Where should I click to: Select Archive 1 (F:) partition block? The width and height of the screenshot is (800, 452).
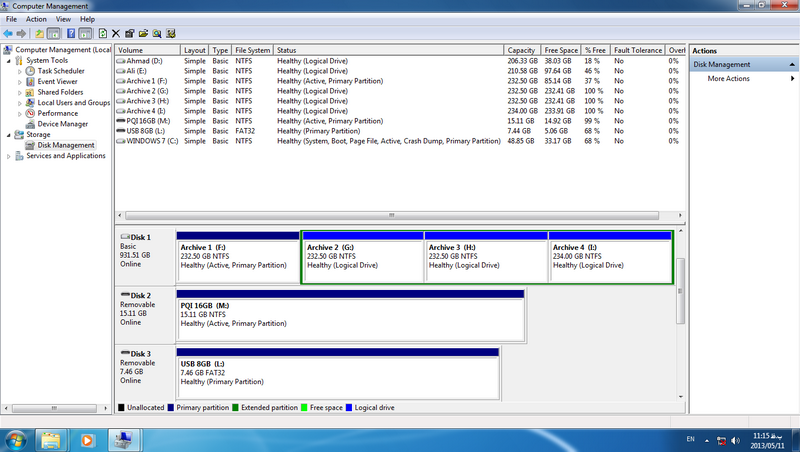click(238, 257)
